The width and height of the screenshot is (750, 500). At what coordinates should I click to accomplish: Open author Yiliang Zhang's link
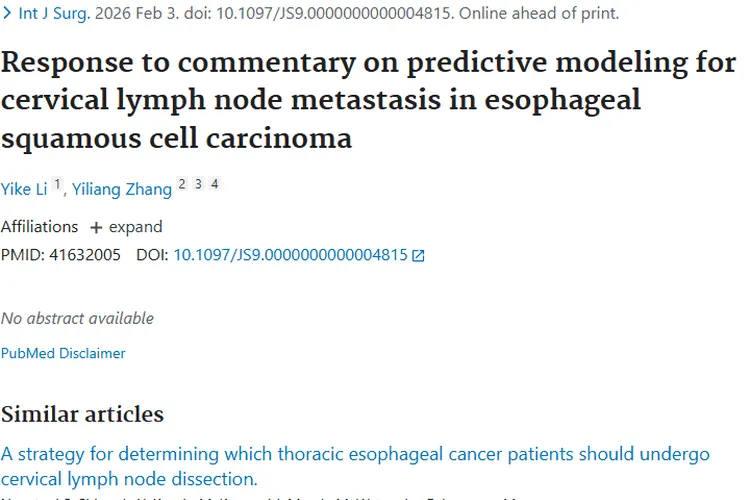pos(121,189)
